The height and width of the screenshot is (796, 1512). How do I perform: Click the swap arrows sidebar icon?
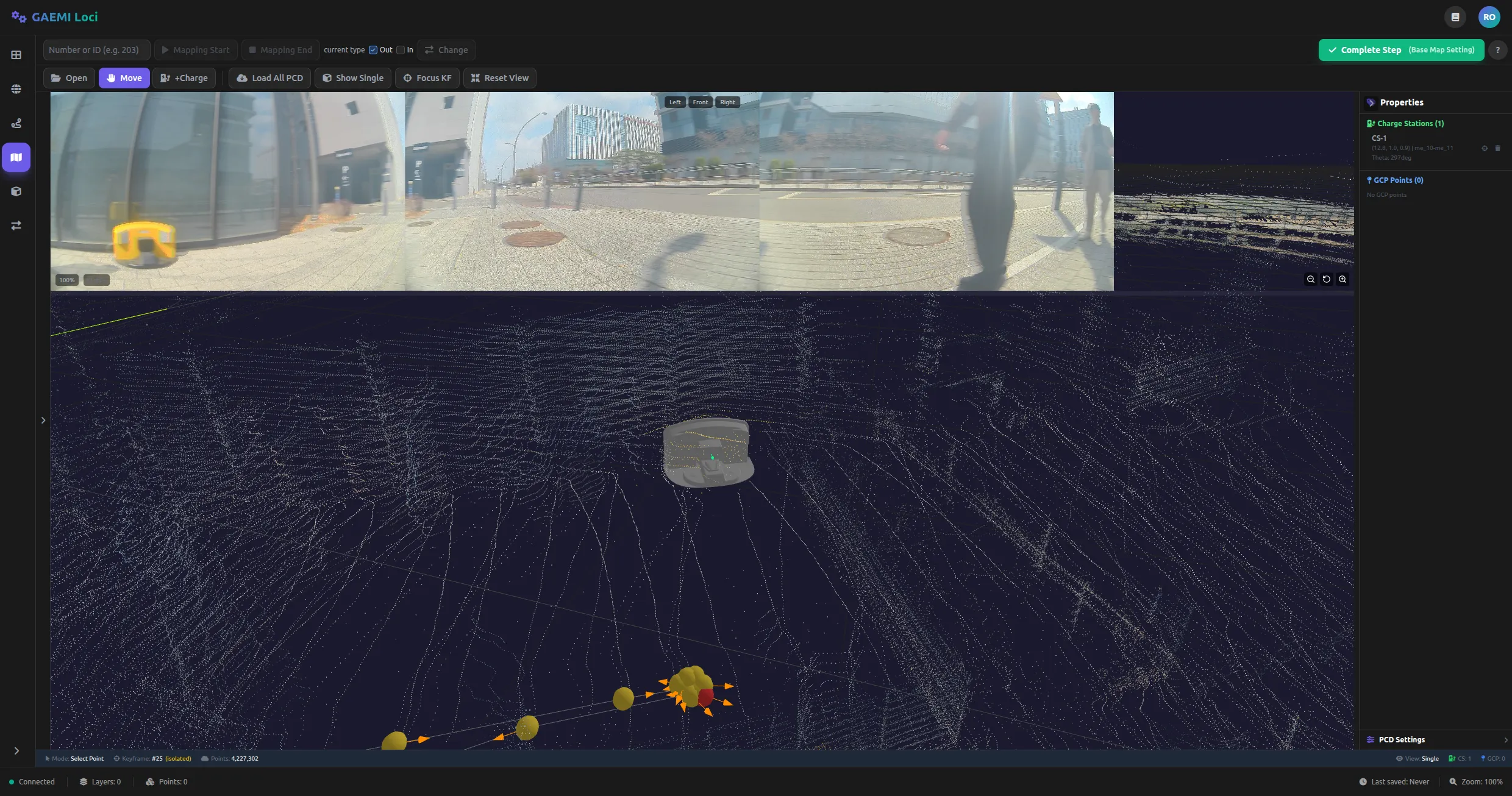[16, 226]
